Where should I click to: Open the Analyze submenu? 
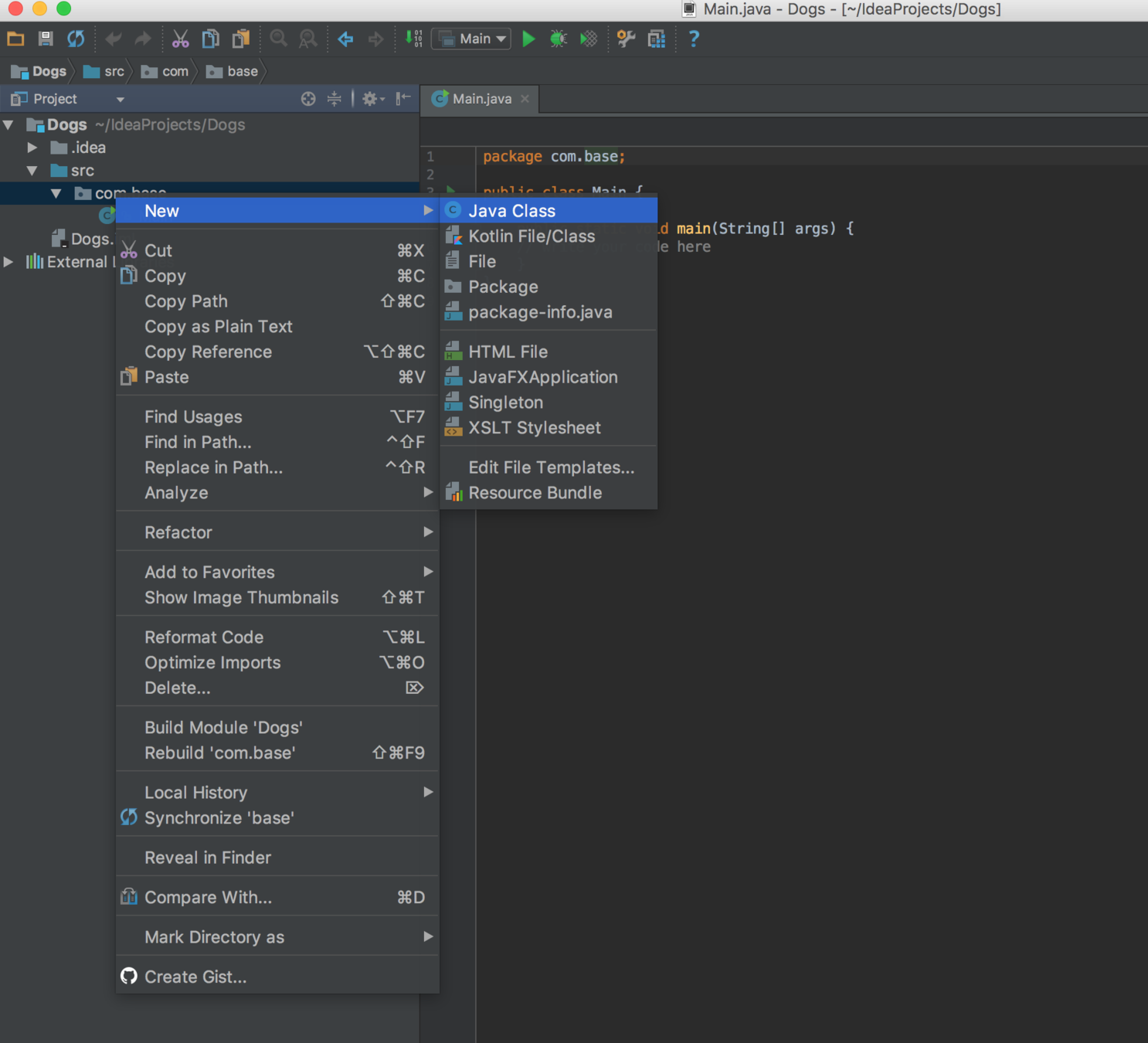tap(277, 493)
